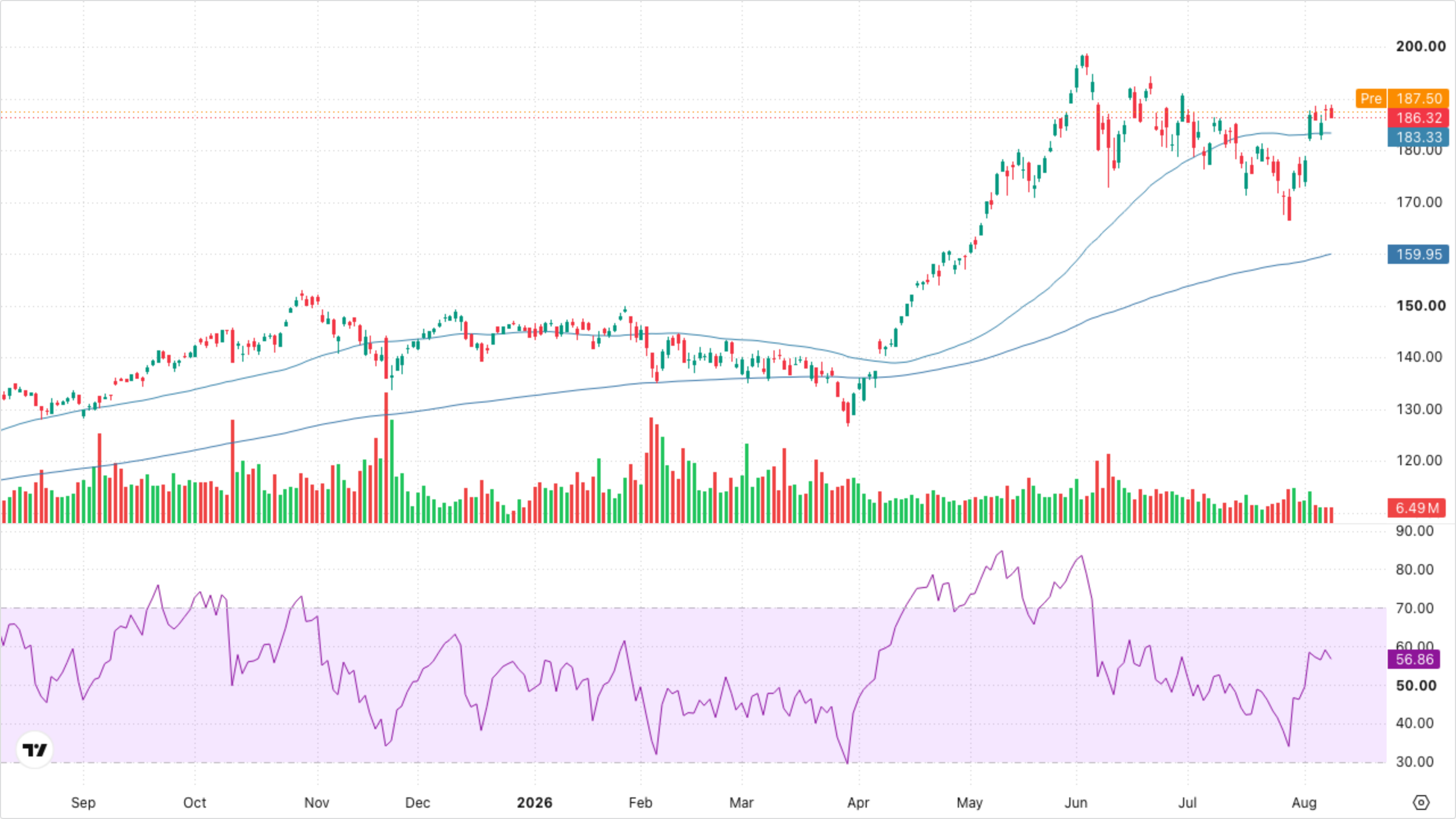The height and width of the screenshot is (819, 1456).
Task: Open chart settings gear icon
Action: tap(1421, 803)
